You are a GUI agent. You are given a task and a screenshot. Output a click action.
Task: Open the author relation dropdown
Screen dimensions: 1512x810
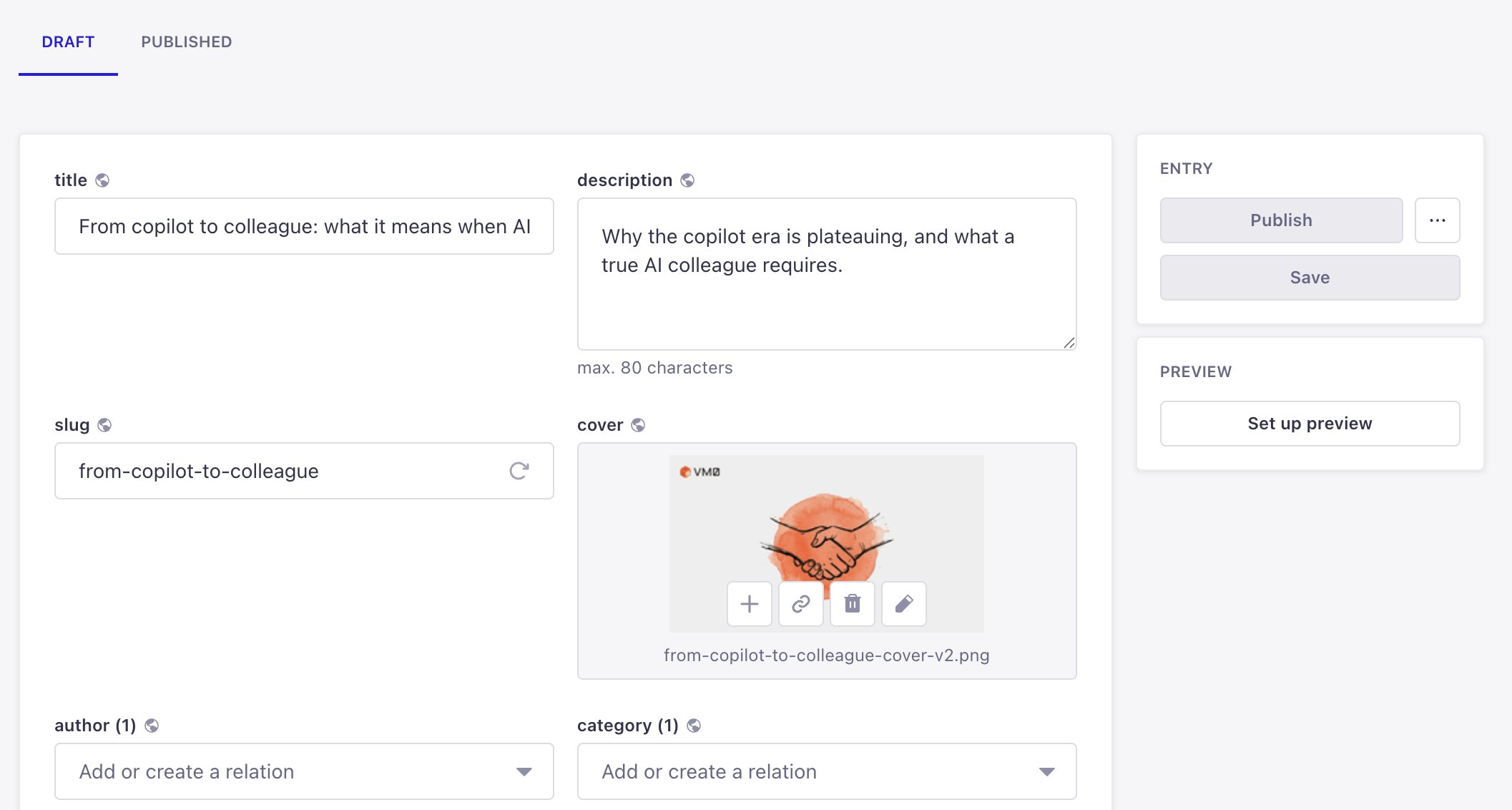coord(304,771)
